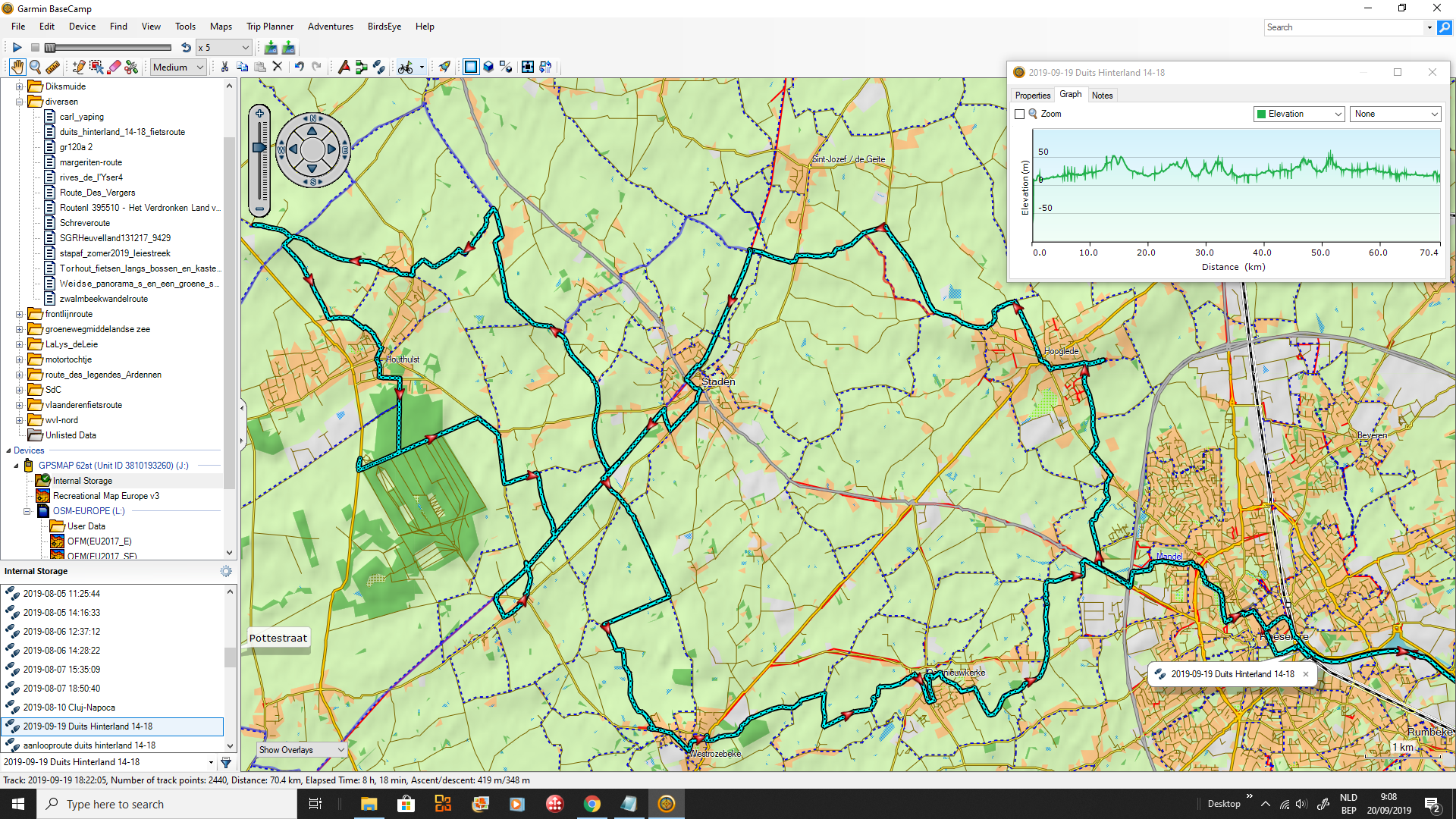The width and height of the screenshot is (1456, 819).
Task: Click the filter funnel icon
Action: point(226,762)
